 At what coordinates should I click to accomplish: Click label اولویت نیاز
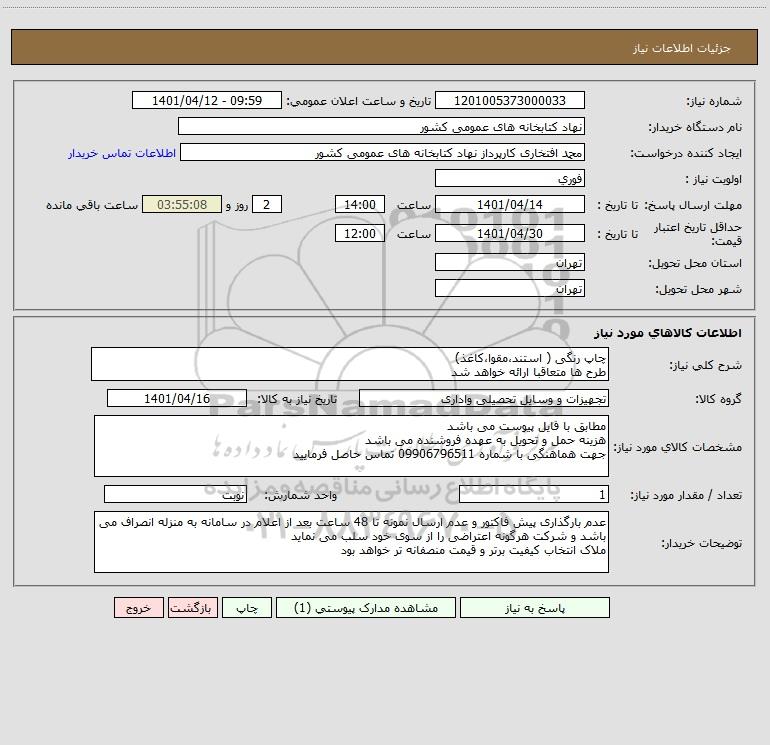pos(714,179)
